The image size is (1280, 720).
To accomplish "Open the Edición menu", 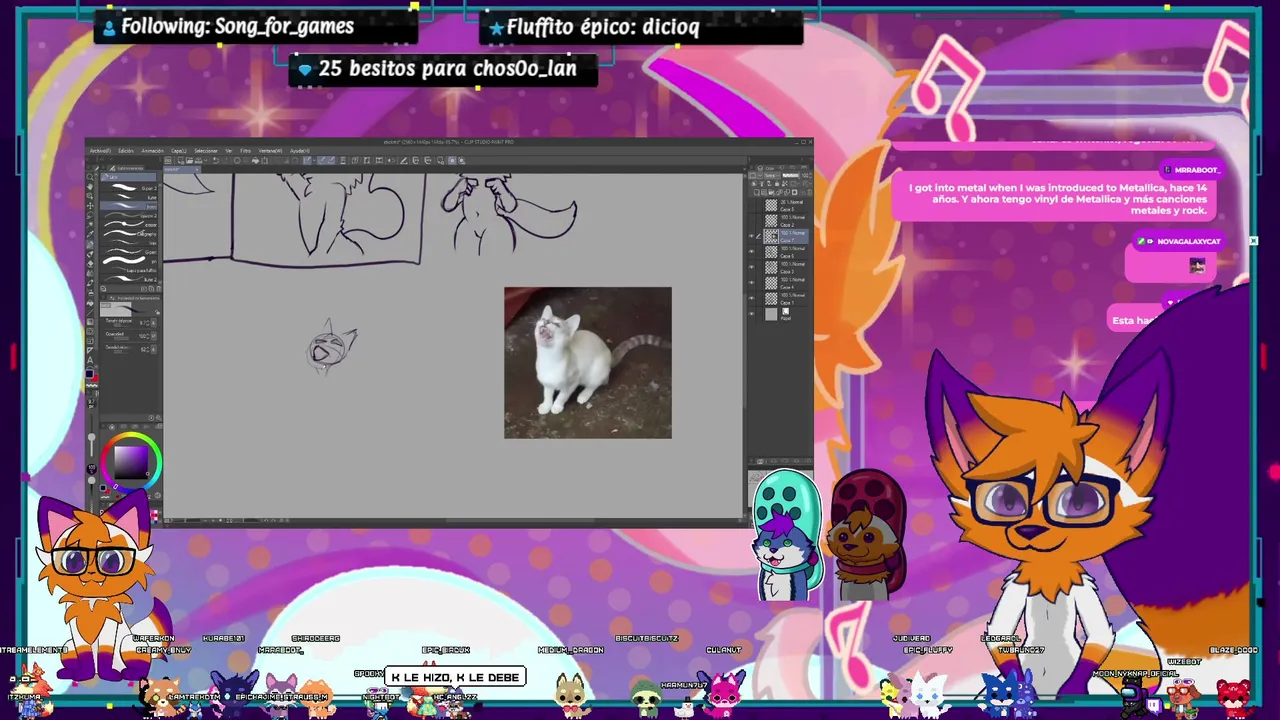I will coord(126,151).
